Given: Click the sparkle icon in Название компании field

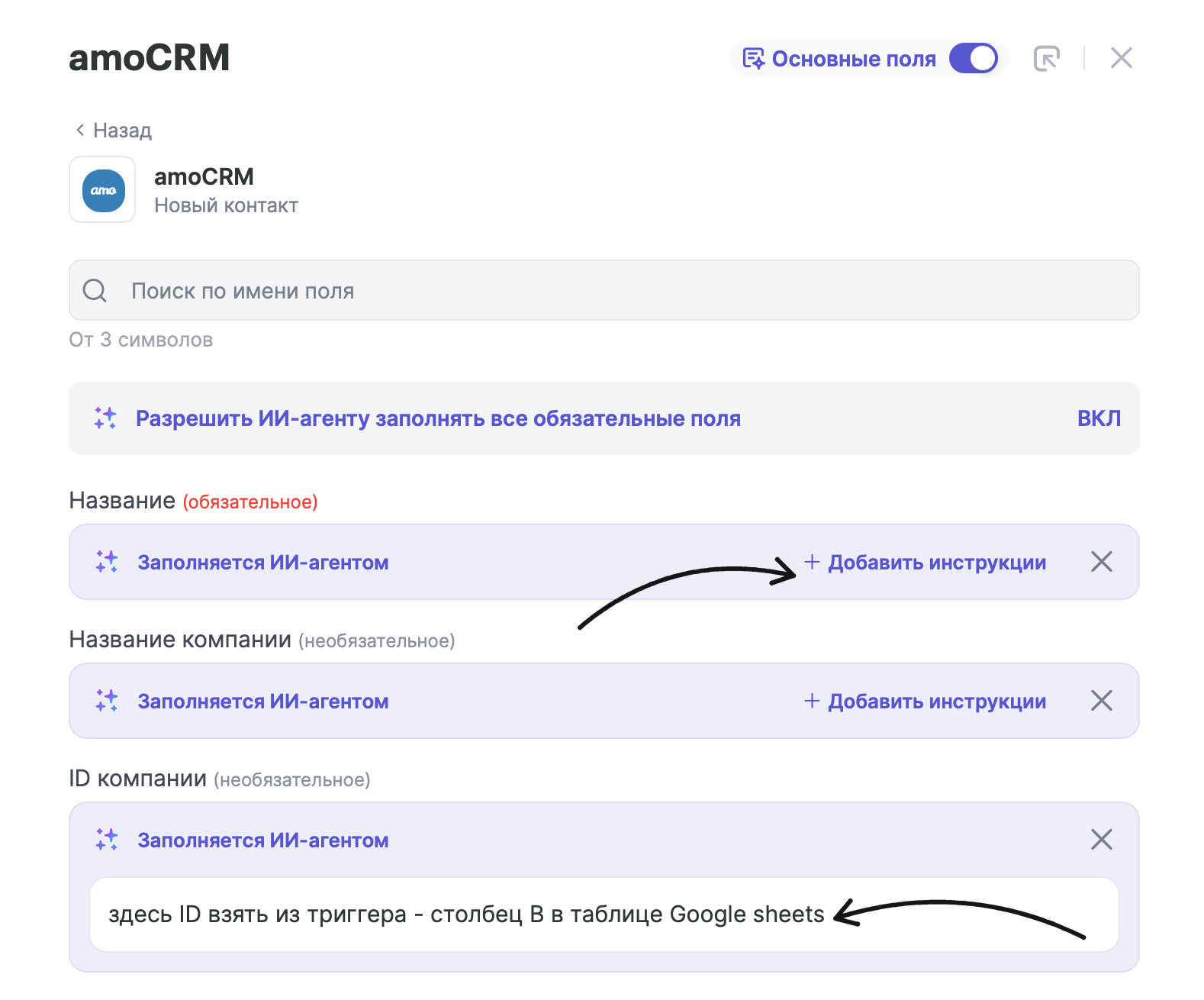Looking at the screenshot, I should [107, 701].
